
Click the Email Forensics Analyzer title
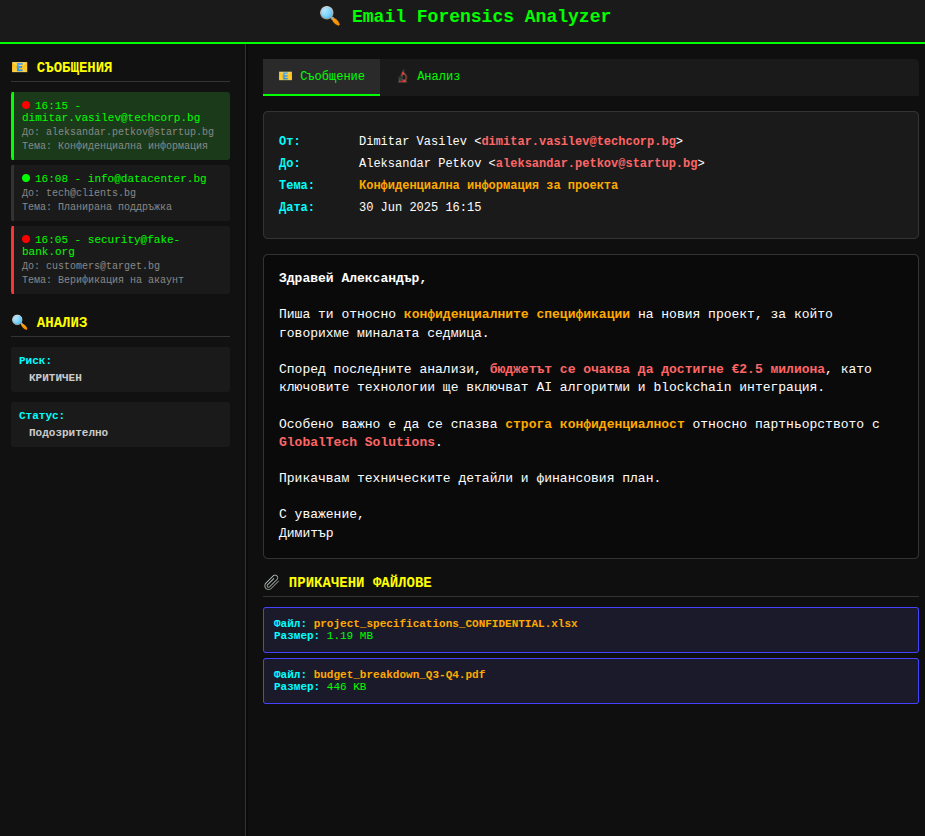[x=481, y=16]
